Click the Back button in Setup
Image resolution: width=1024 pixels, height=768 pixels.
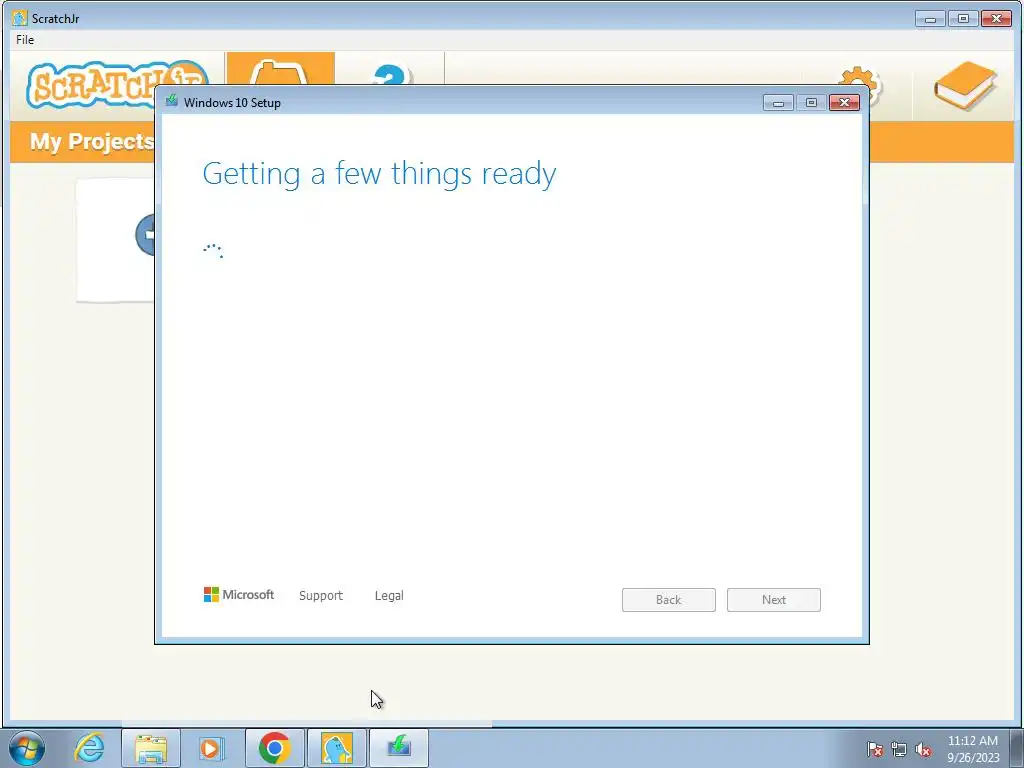coord(669,600)
